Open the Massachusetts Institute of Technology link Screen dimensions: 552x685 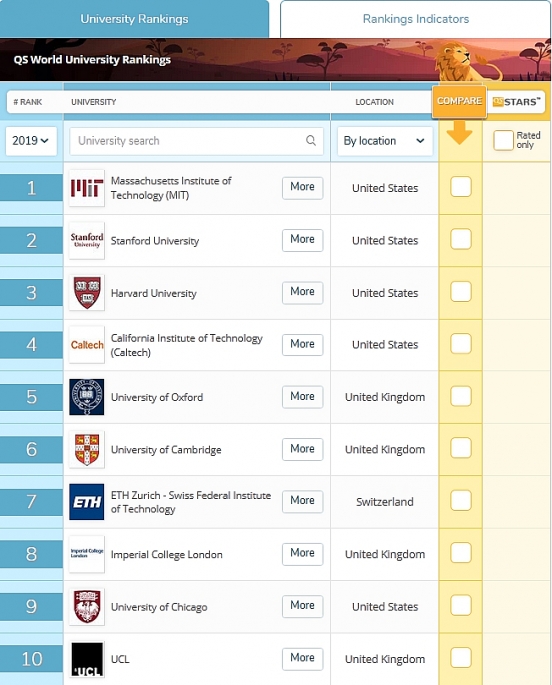pos(171,188)
